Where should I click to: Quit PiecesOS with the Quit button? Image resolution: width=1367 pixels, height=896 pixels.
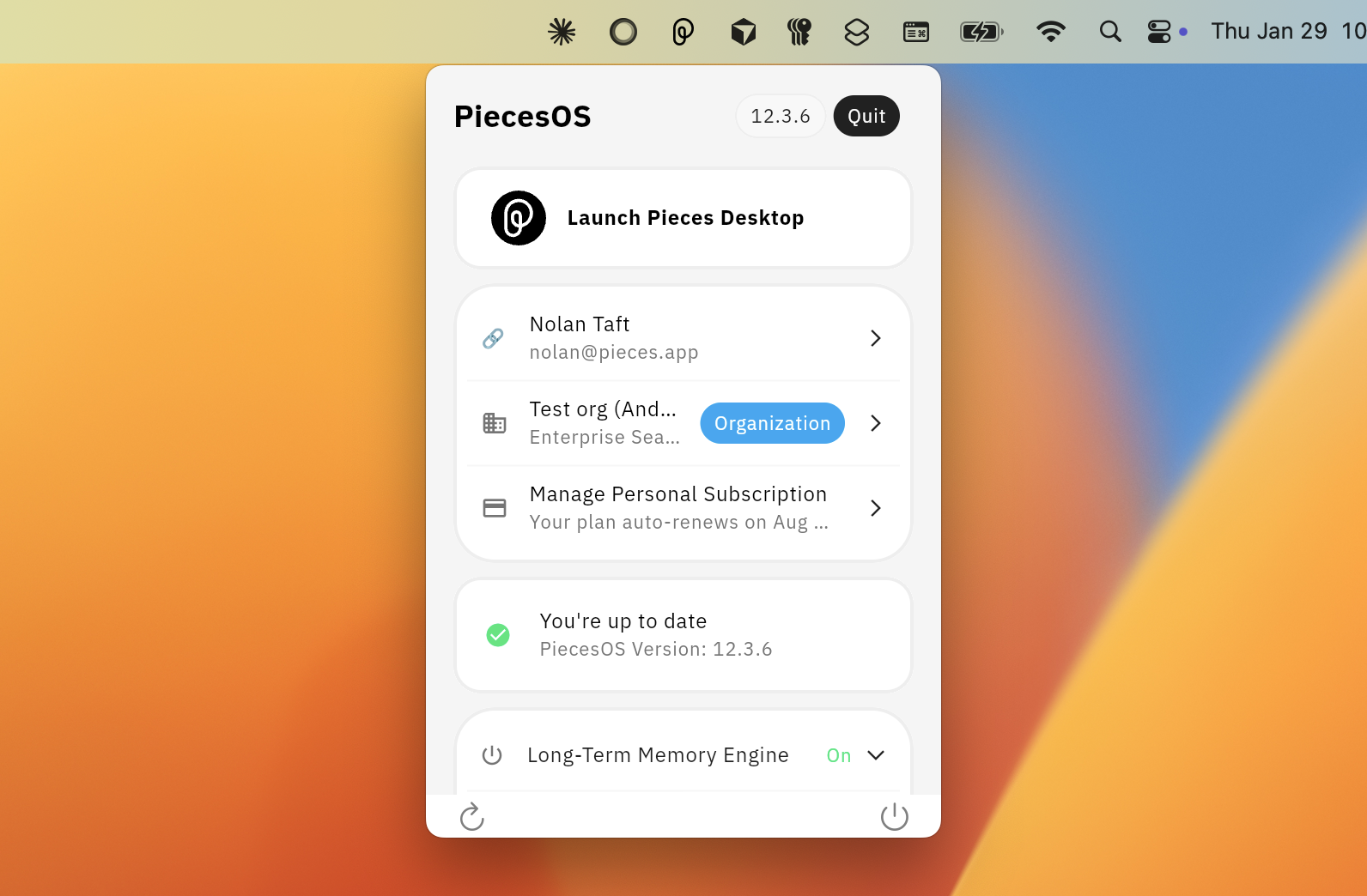(866, 116)
